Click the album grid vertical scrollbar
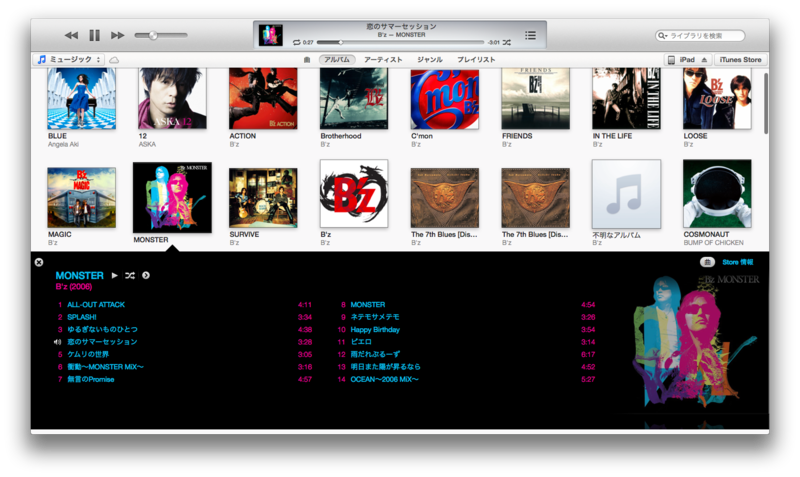The image size is (800, 477). click(x=765, y=104)
